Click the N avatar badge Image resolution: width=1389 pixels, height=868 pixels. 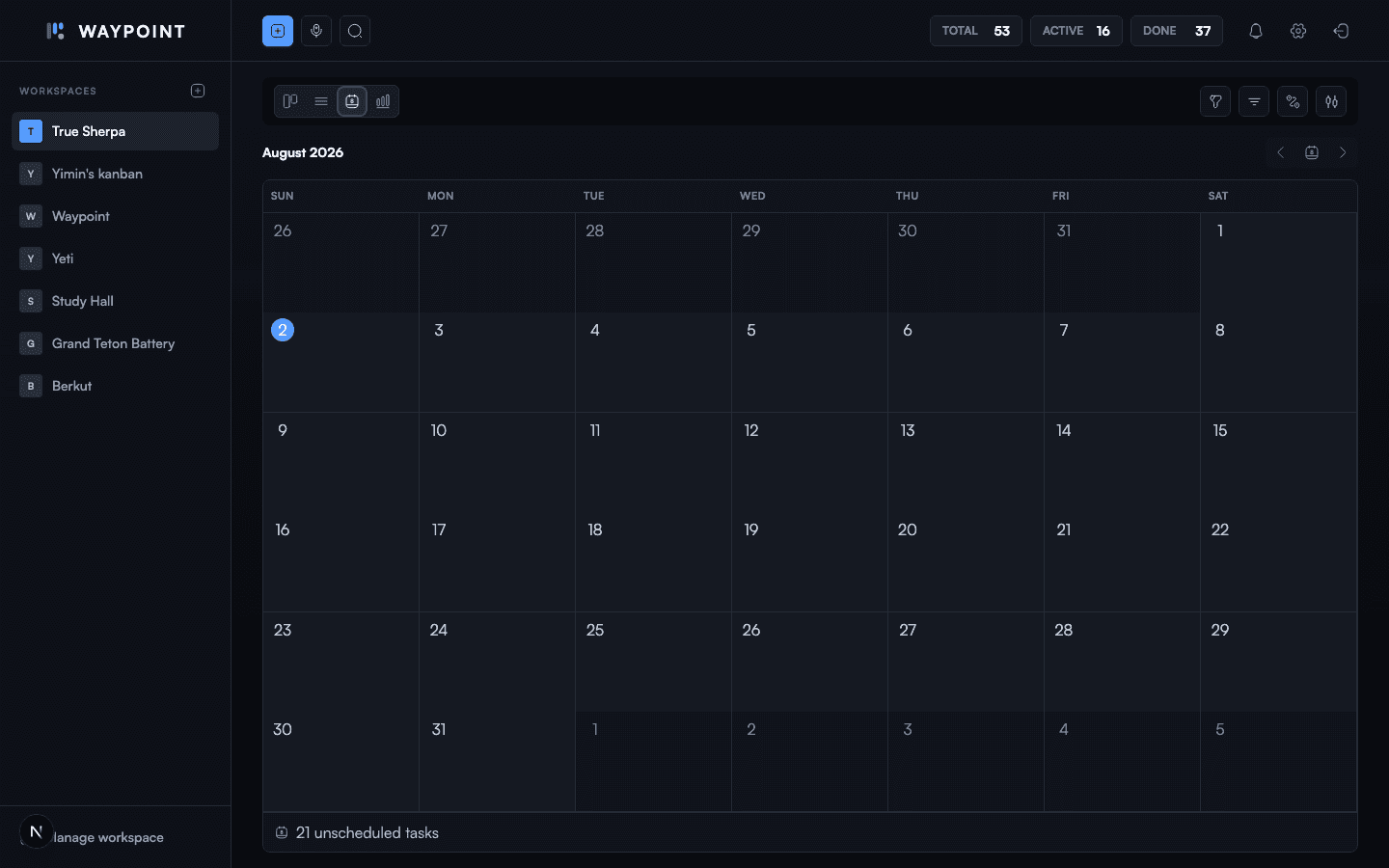[x=36, y=831]
